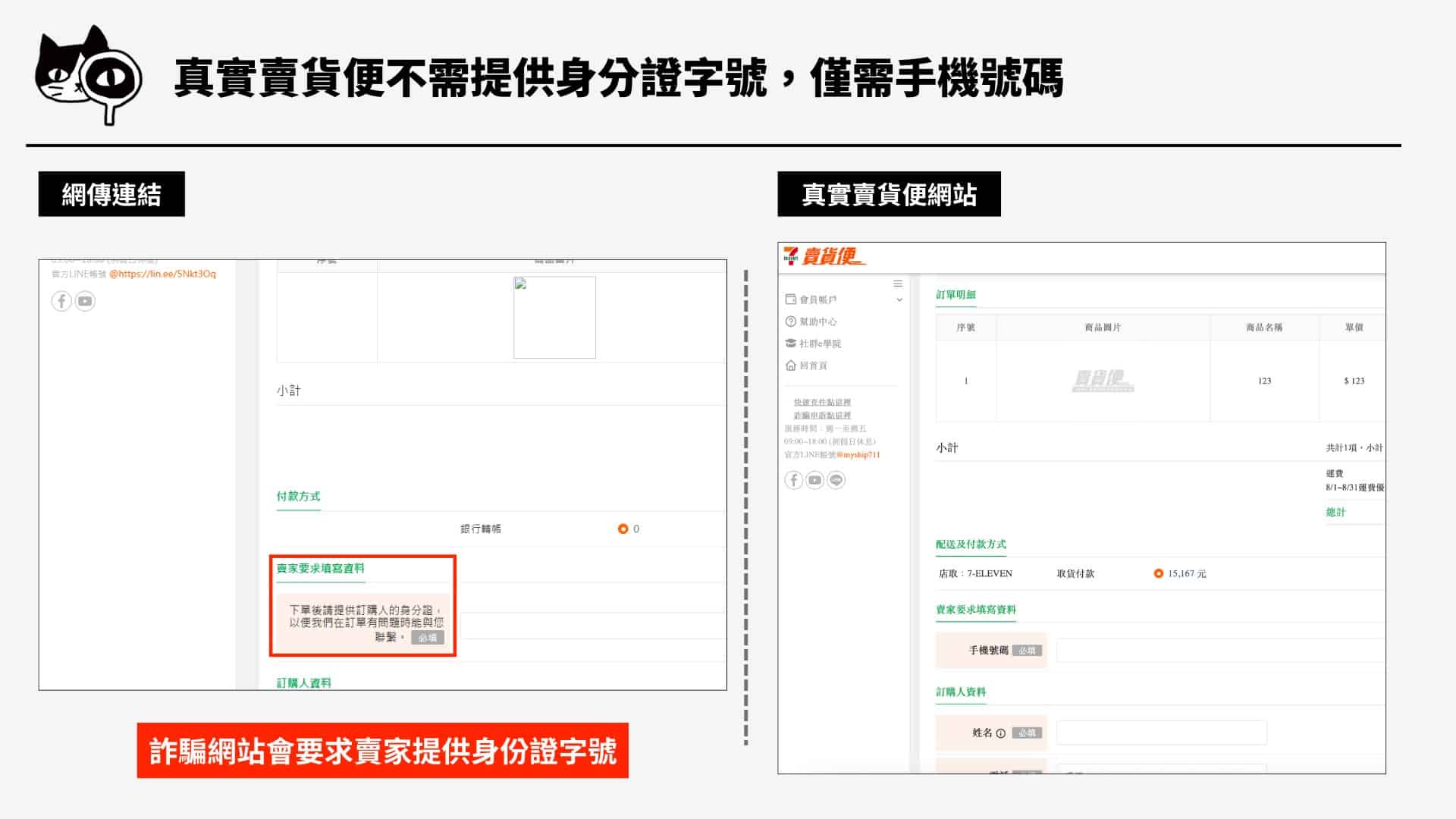Click 詐騙申訴點這裡 link

[x=822, y=416]
